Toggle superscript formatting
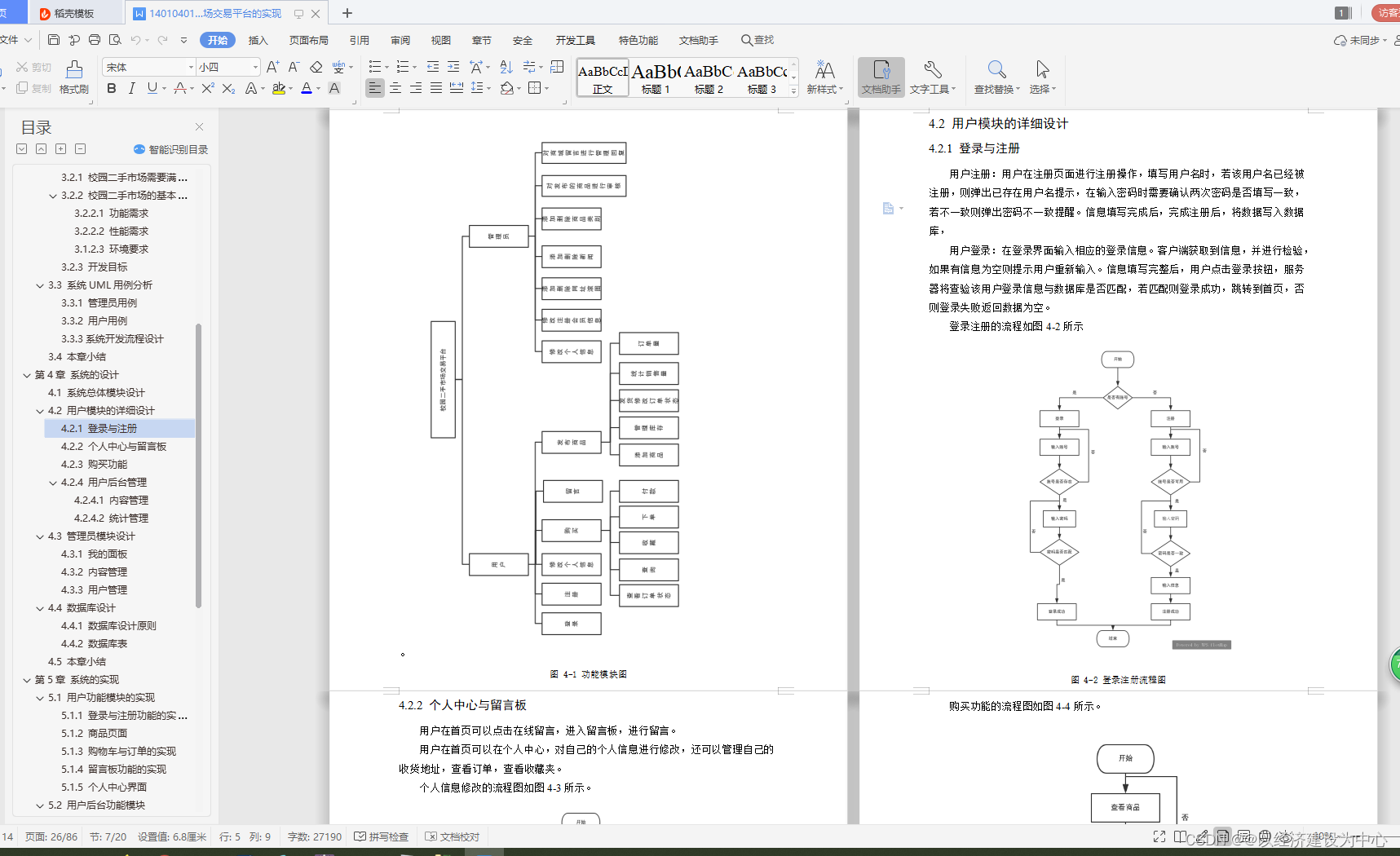 208,88
